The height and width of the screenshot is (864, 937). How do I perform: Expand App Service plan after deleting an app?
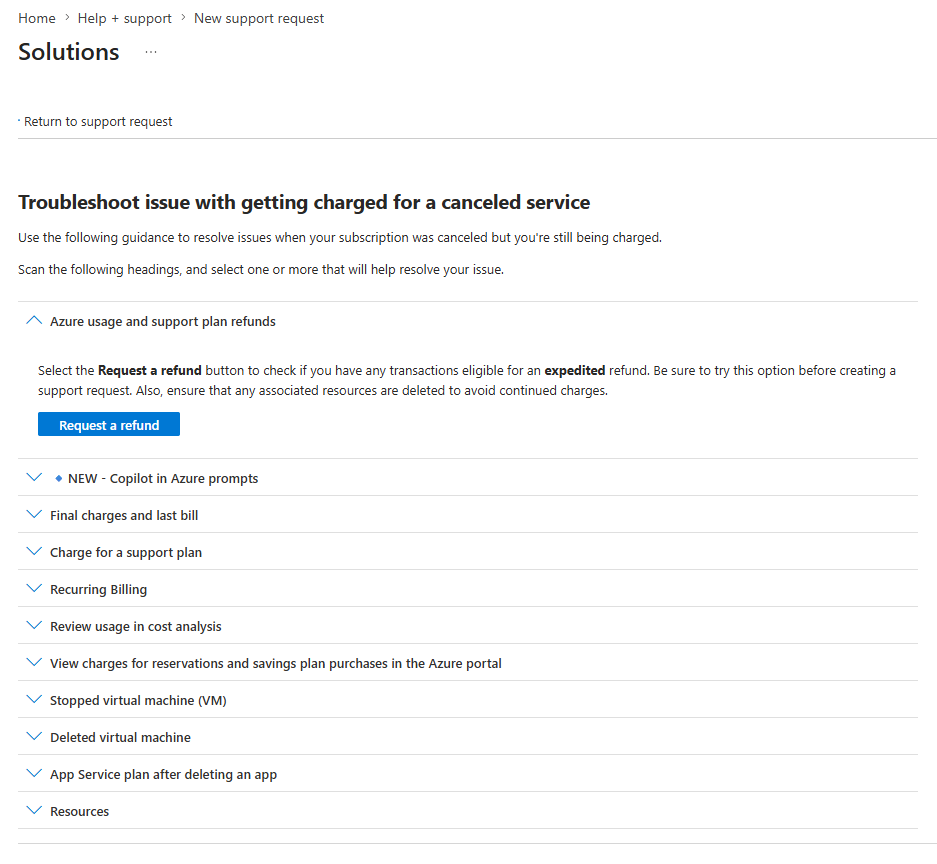click(x=468, y=774)
